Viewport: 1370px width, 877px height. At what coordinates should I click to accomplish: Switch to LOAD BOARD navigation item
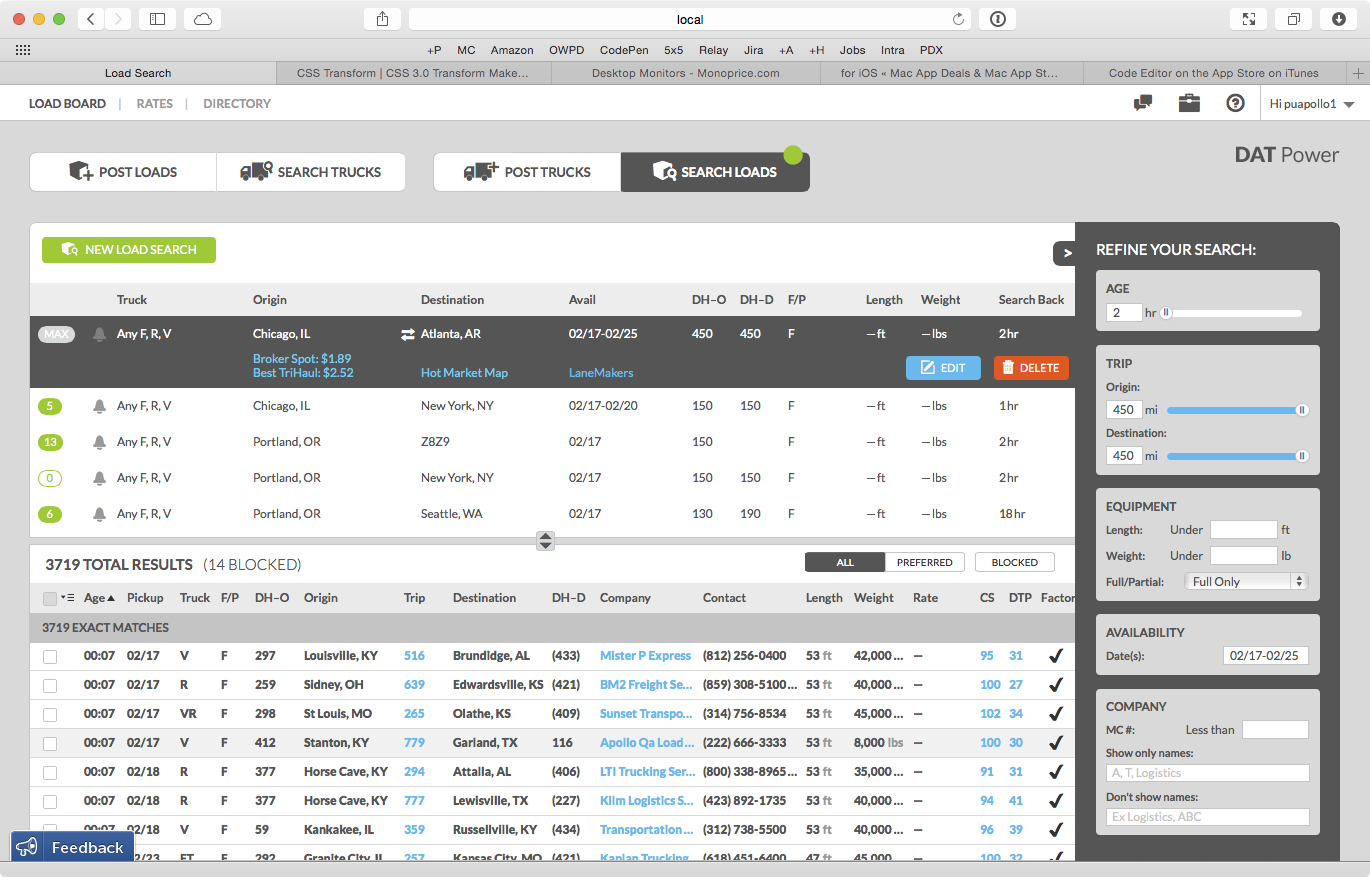67,103
